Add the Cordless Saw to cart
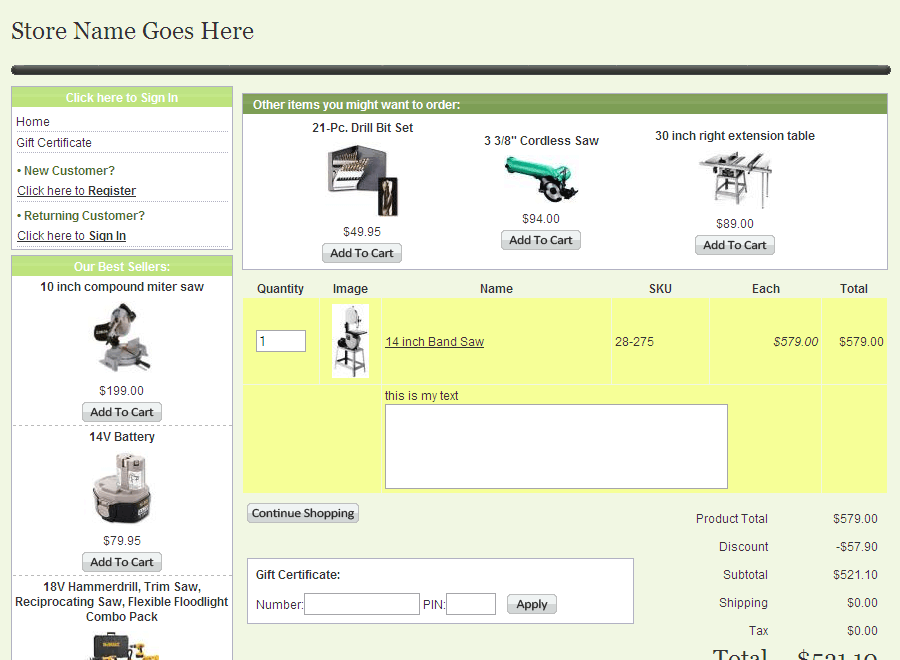 click(541, 240)
